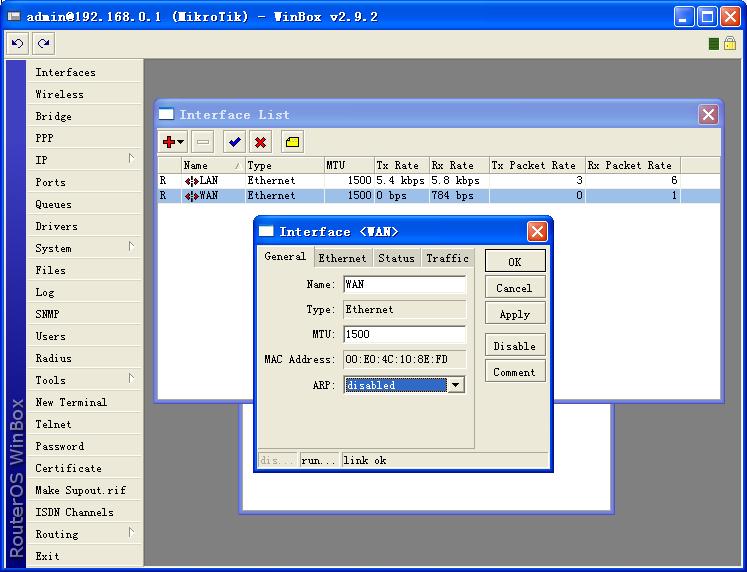Click the MTU column header in Interface List

[x=349, y=165]
